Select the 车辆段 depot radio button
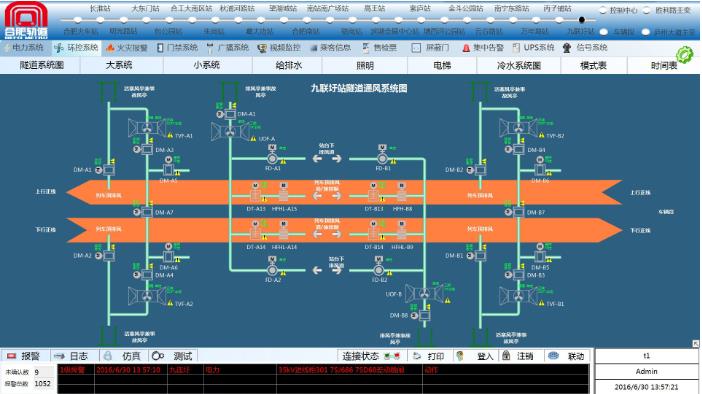 click(604, 32)
